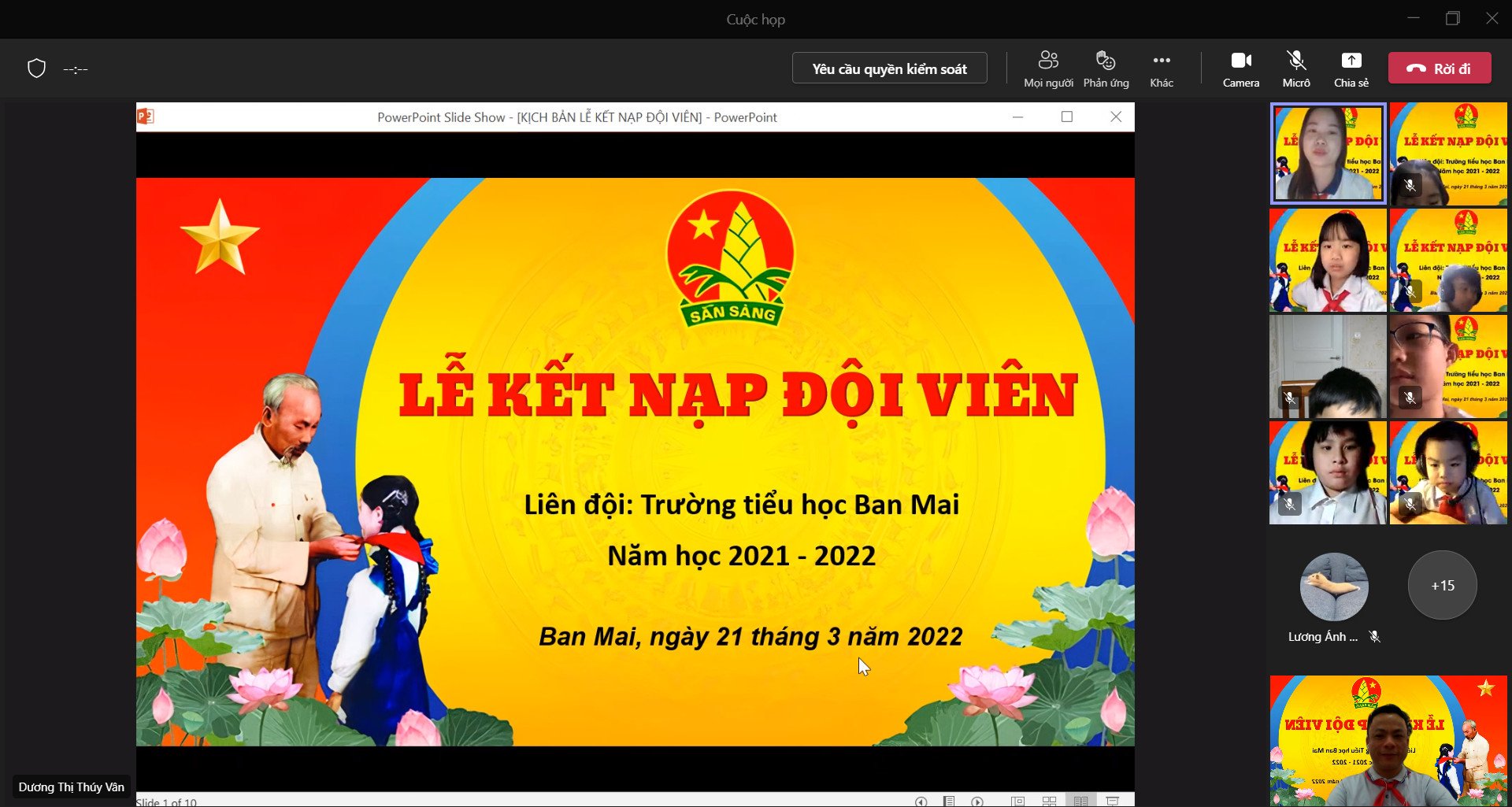Click the Chia sẻ share screen icon

click(x=1351, y=68)
